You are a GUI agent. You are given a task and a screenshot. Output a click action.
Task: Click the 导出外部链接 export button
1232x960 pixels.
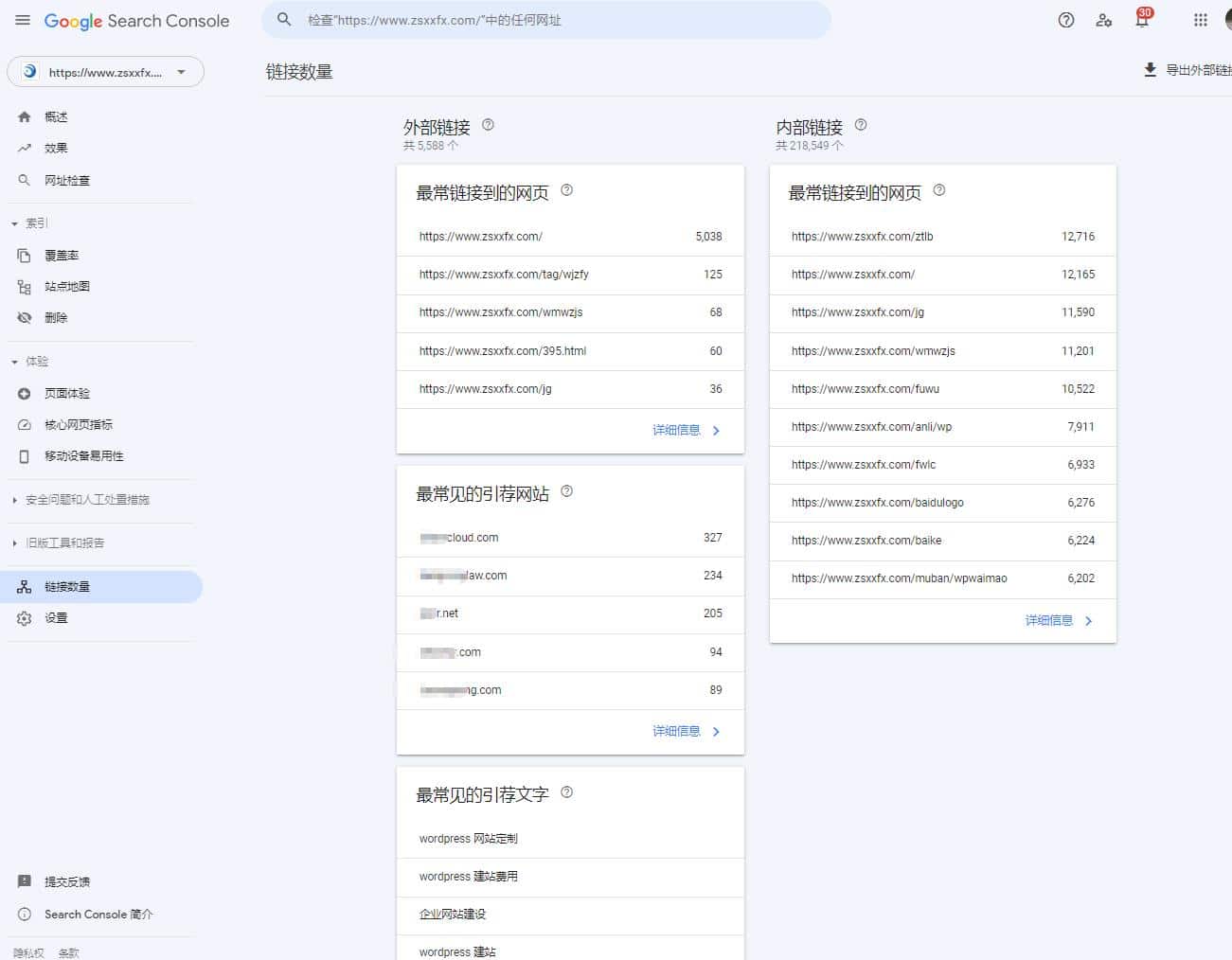point(1187,70)
